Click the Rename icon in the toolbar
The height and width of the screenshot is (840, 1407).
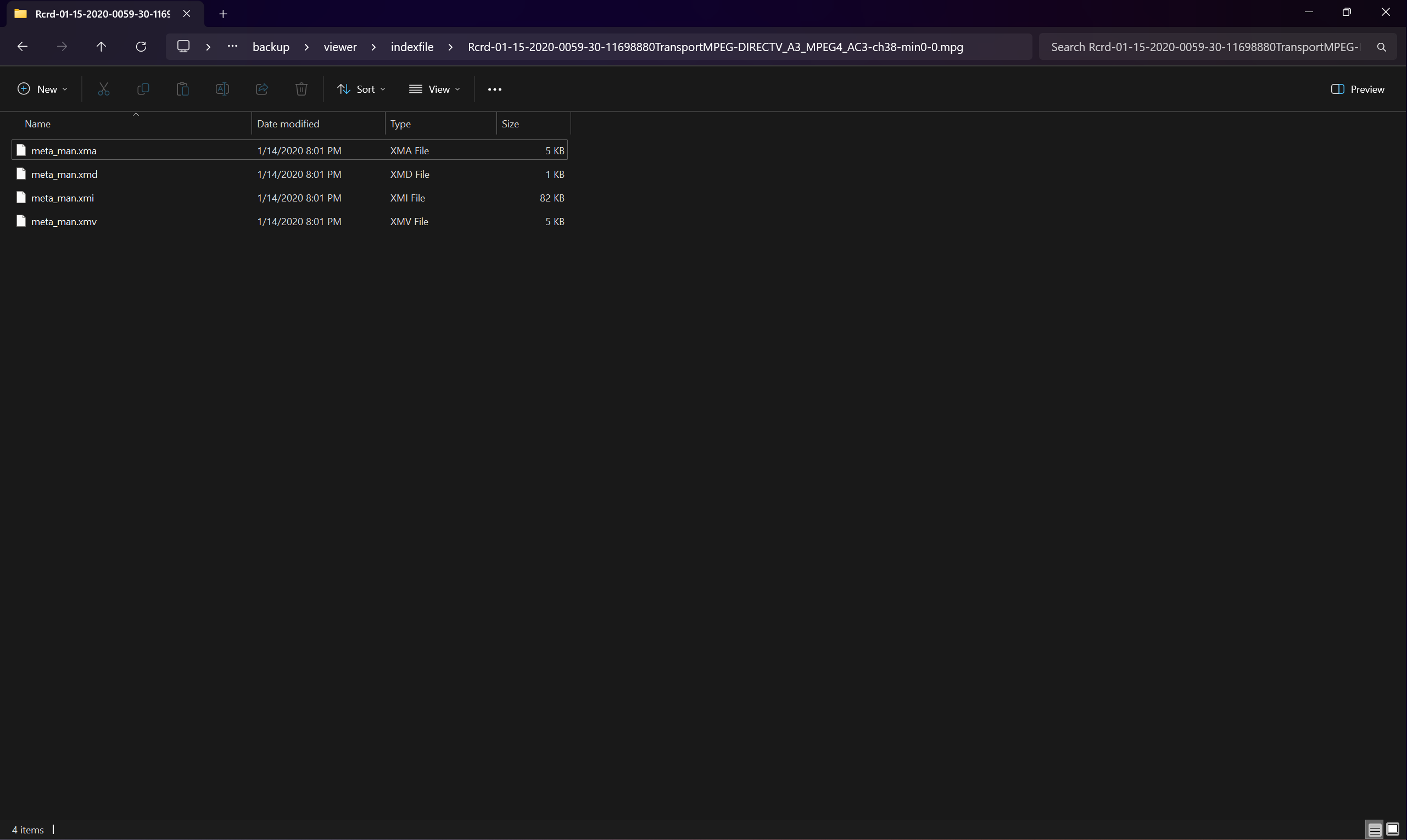[222, 89]
